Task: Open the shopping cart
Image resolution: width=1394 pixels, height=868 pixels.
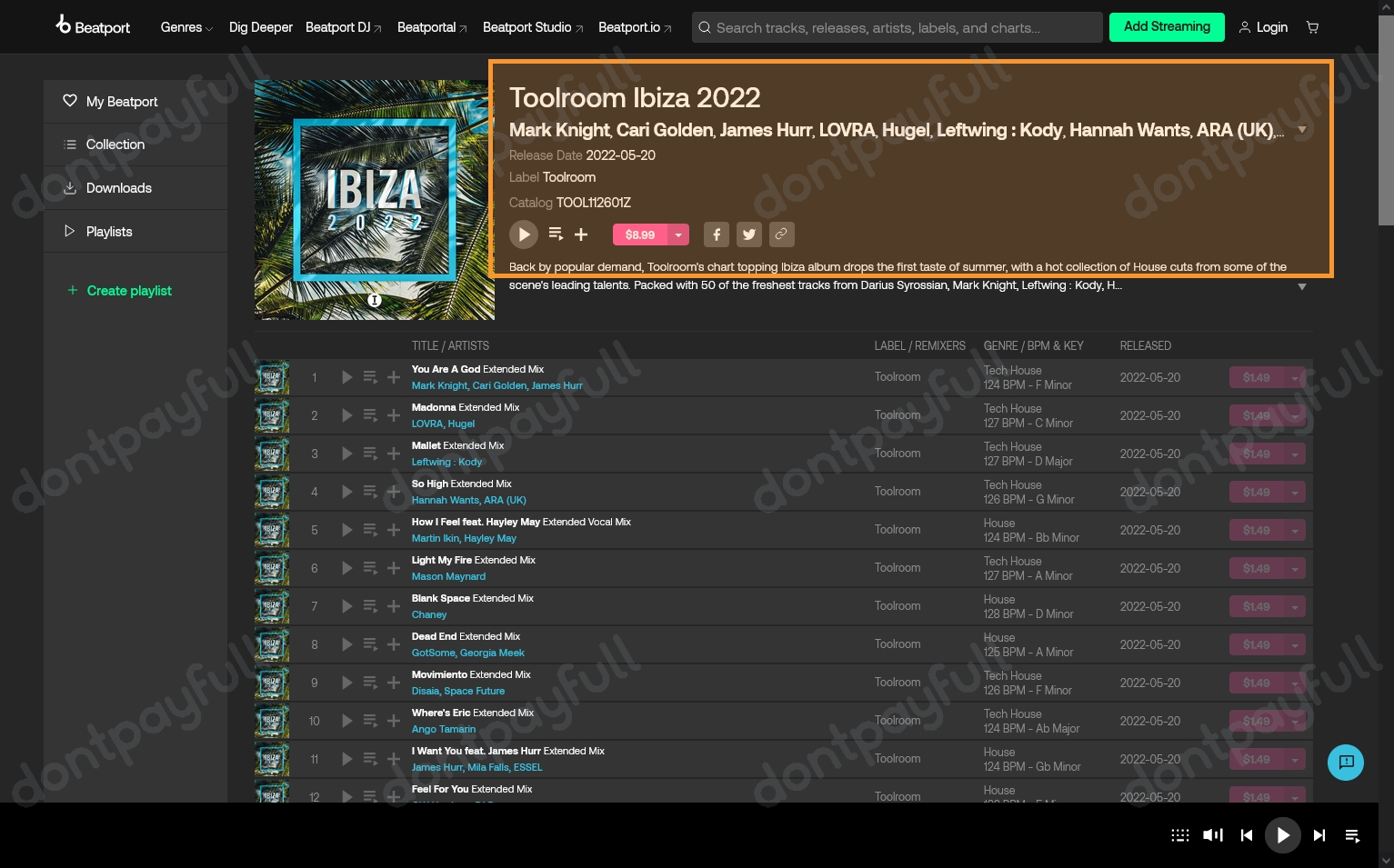Action: tap(1312, 27)
